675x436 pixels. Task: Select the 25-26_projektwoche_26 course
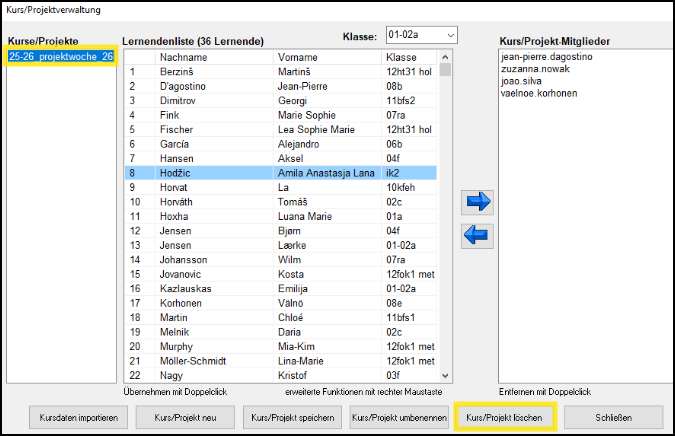coord(60,57)
